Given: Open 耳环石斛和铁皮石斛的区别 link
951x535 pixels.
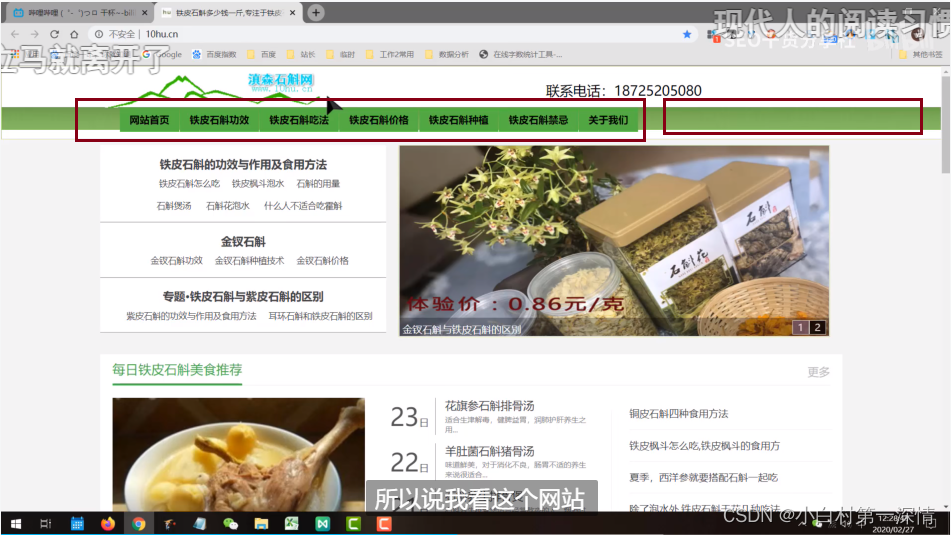Looking at the screenshot, I should point(320,316).
